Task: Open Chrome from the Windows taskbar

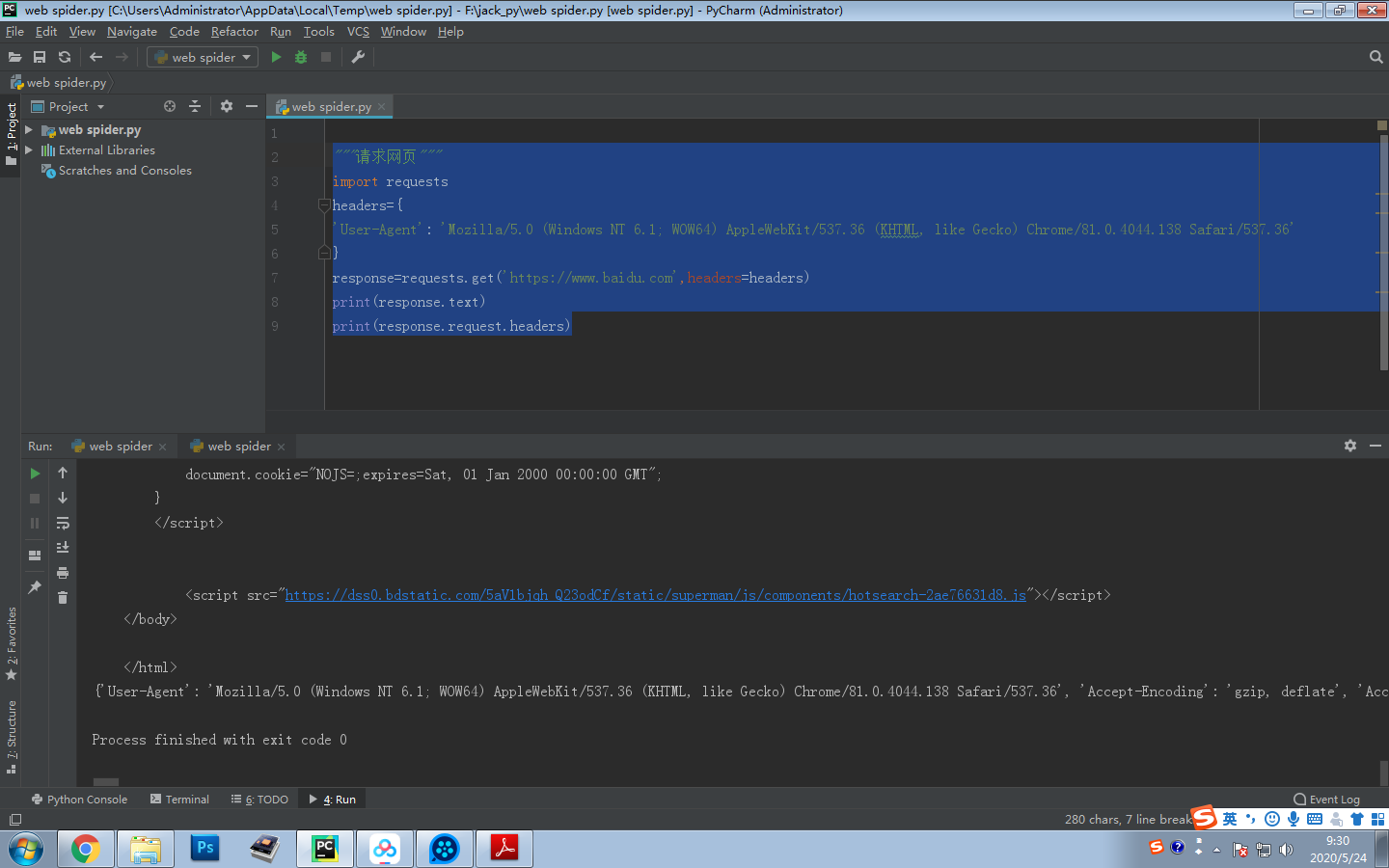Action: pos(85,849)
